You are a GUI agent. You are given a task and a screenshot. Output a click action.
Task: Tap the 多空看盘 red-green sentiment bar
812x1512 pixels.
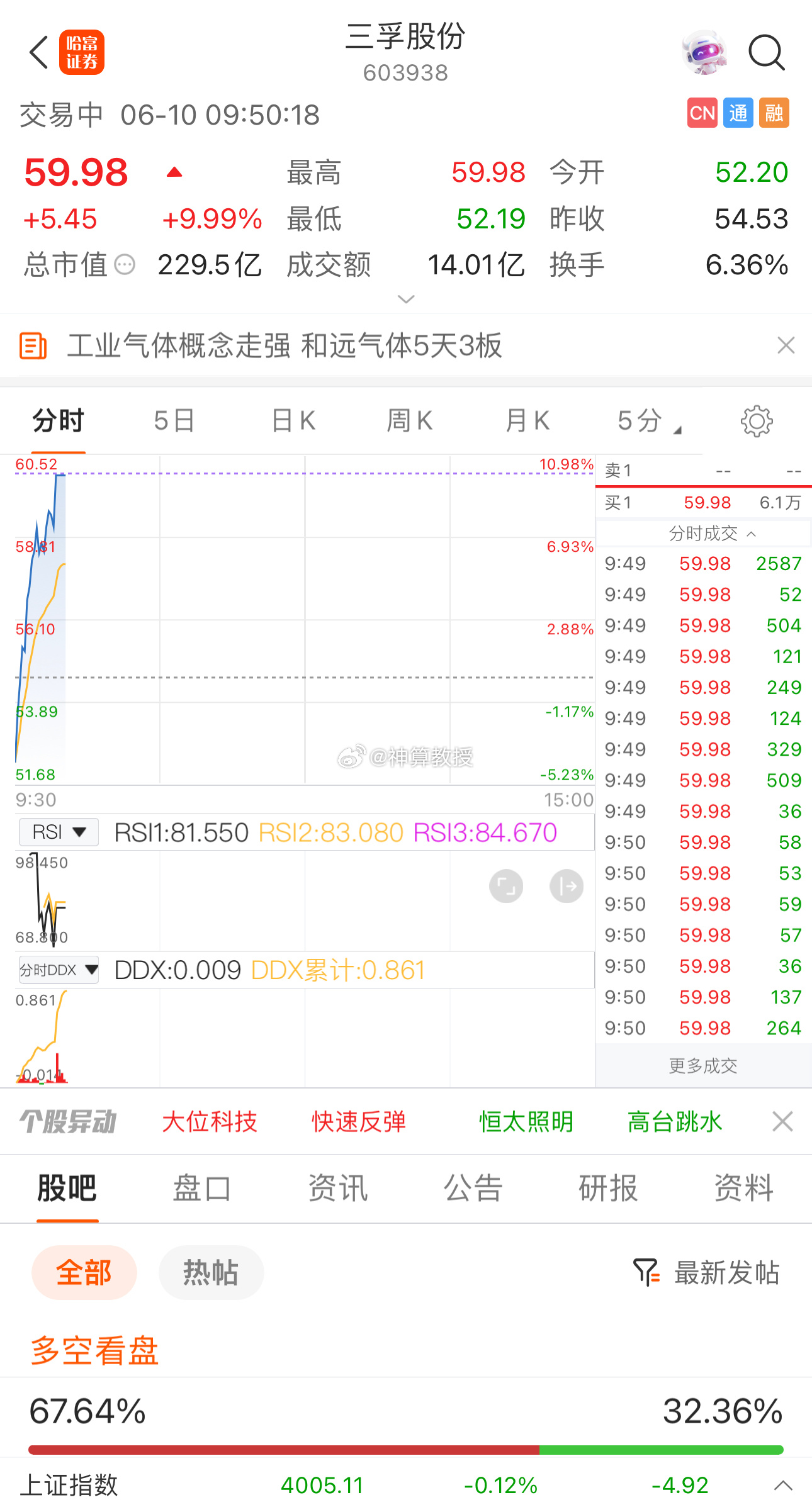(x=406, y=1450)
